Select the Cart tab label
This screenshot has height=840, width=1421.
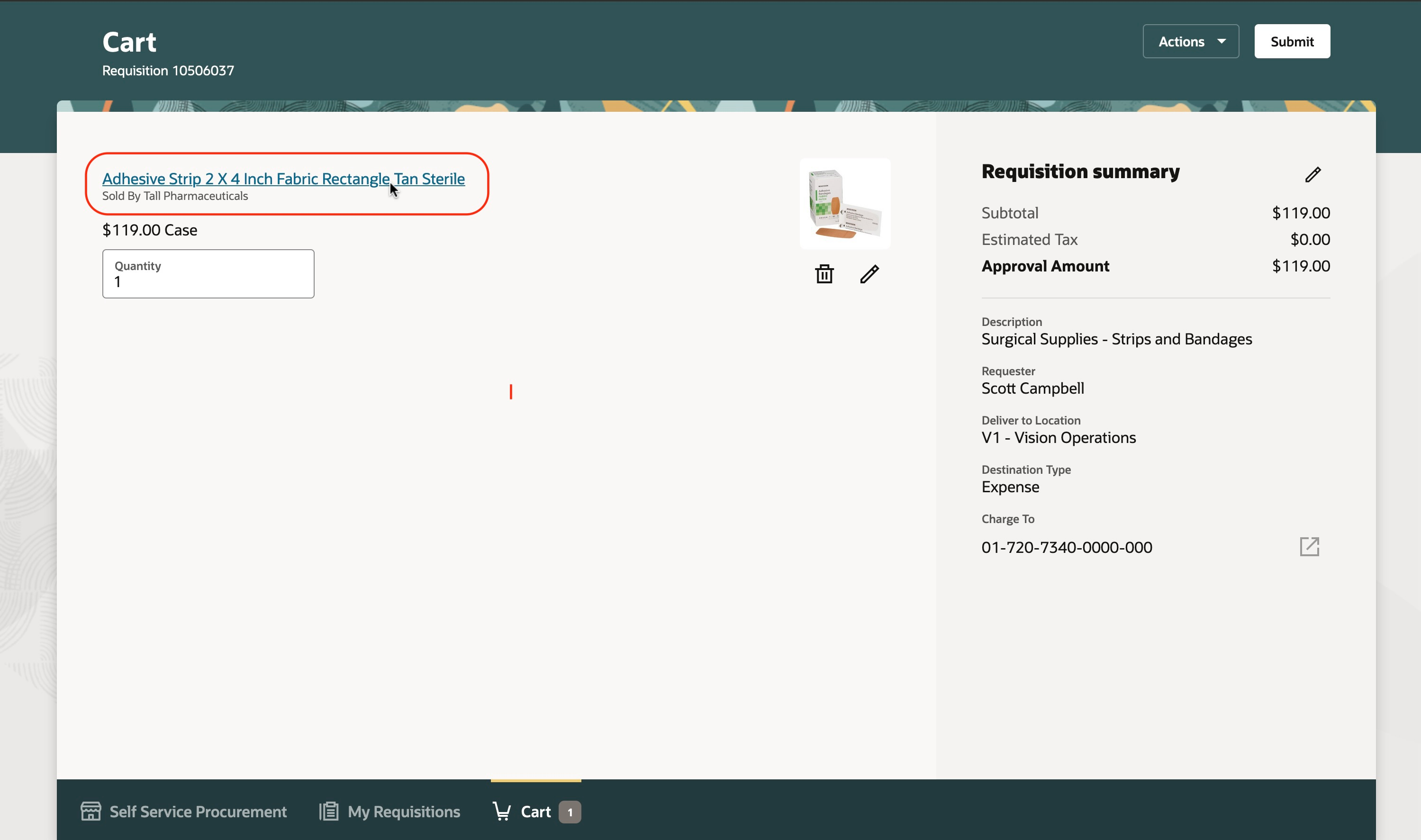click(535, 812)
